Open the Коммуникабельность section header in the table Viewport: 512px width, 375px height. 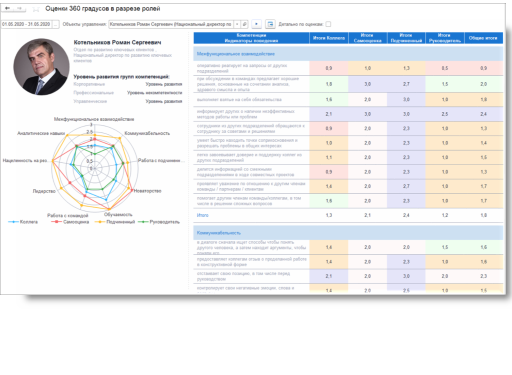[x=348, y=233]
